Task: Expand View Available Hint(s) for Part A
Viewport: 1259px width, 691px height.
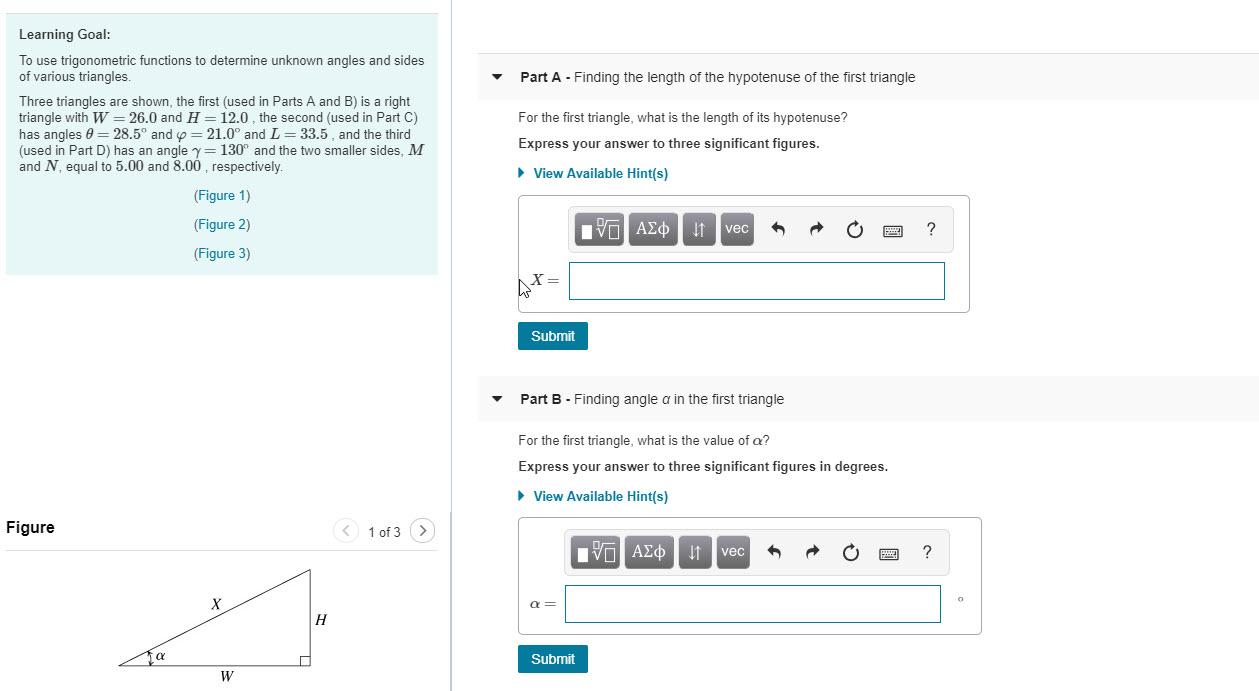Action: pyautogui.click(x=600, y=173)
